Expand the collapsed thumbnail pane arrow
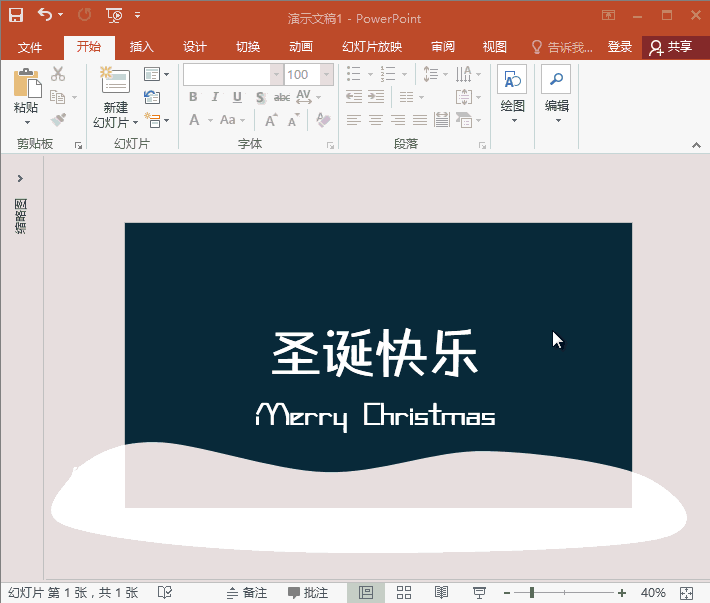Screen dimensions: 710x603 point(20,178)
